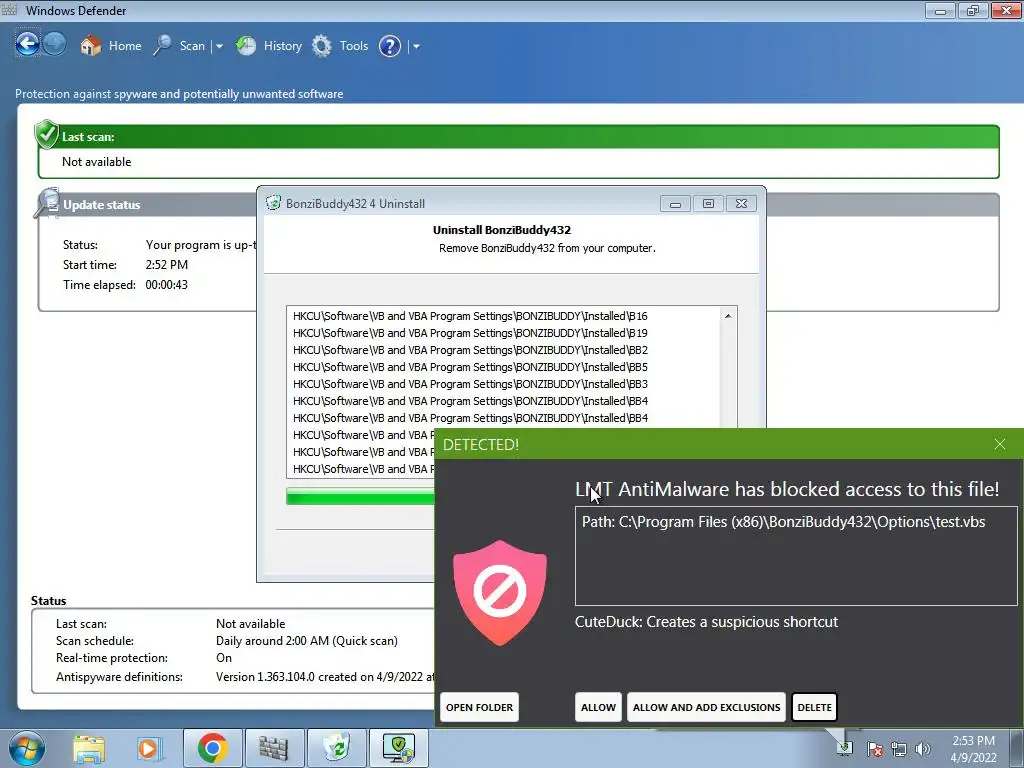This screenshot has height=768, width=1024.
Task: Close the DETECTED! alert popup
Action: [x=1000, y=444]
